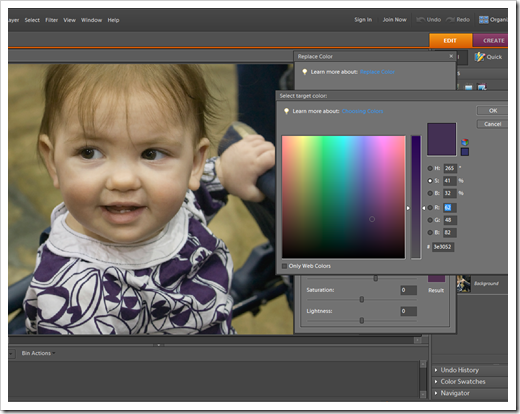Click the small blue web-safe color square

(465, 152)
